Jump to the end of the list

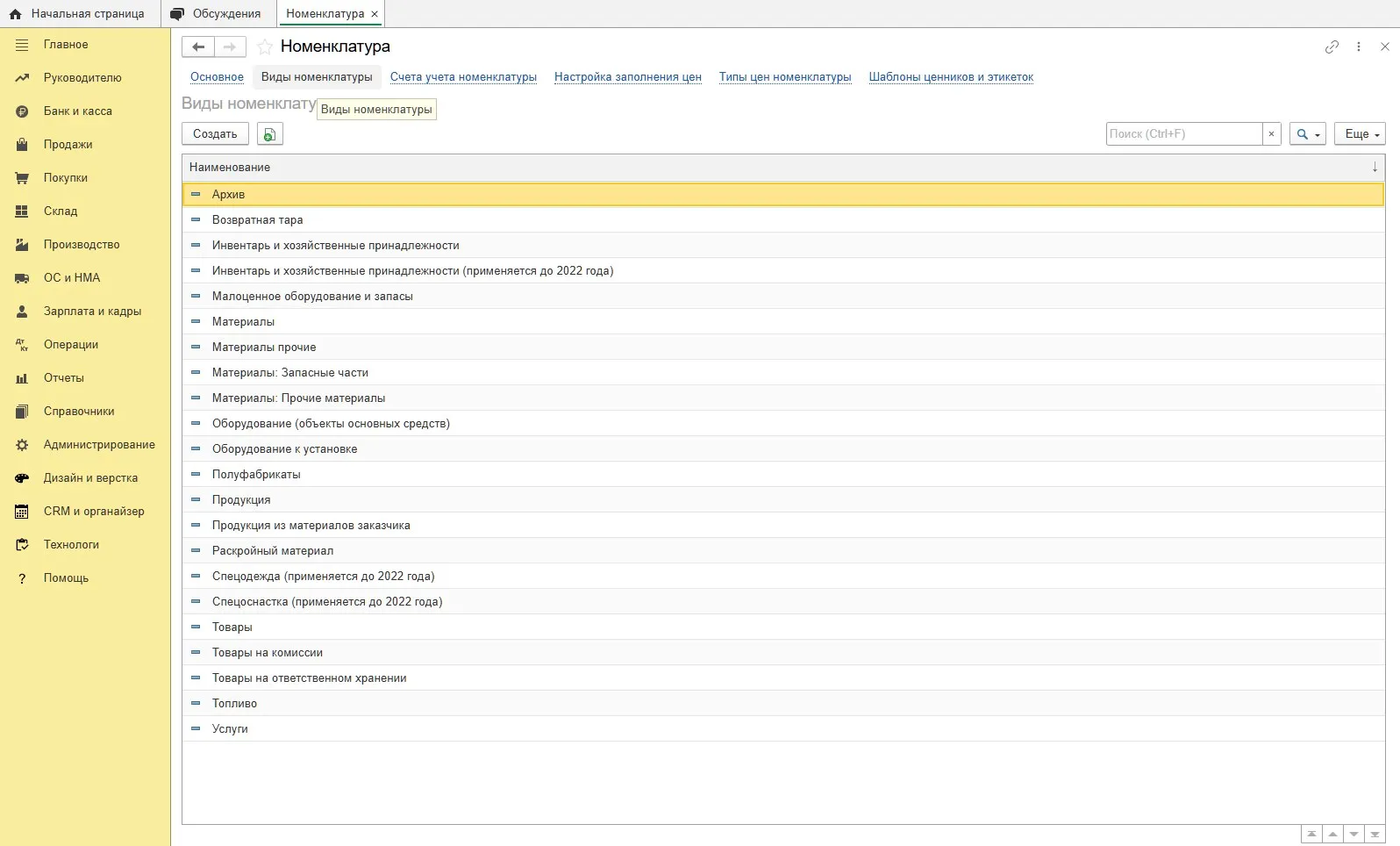(1375, 834)
